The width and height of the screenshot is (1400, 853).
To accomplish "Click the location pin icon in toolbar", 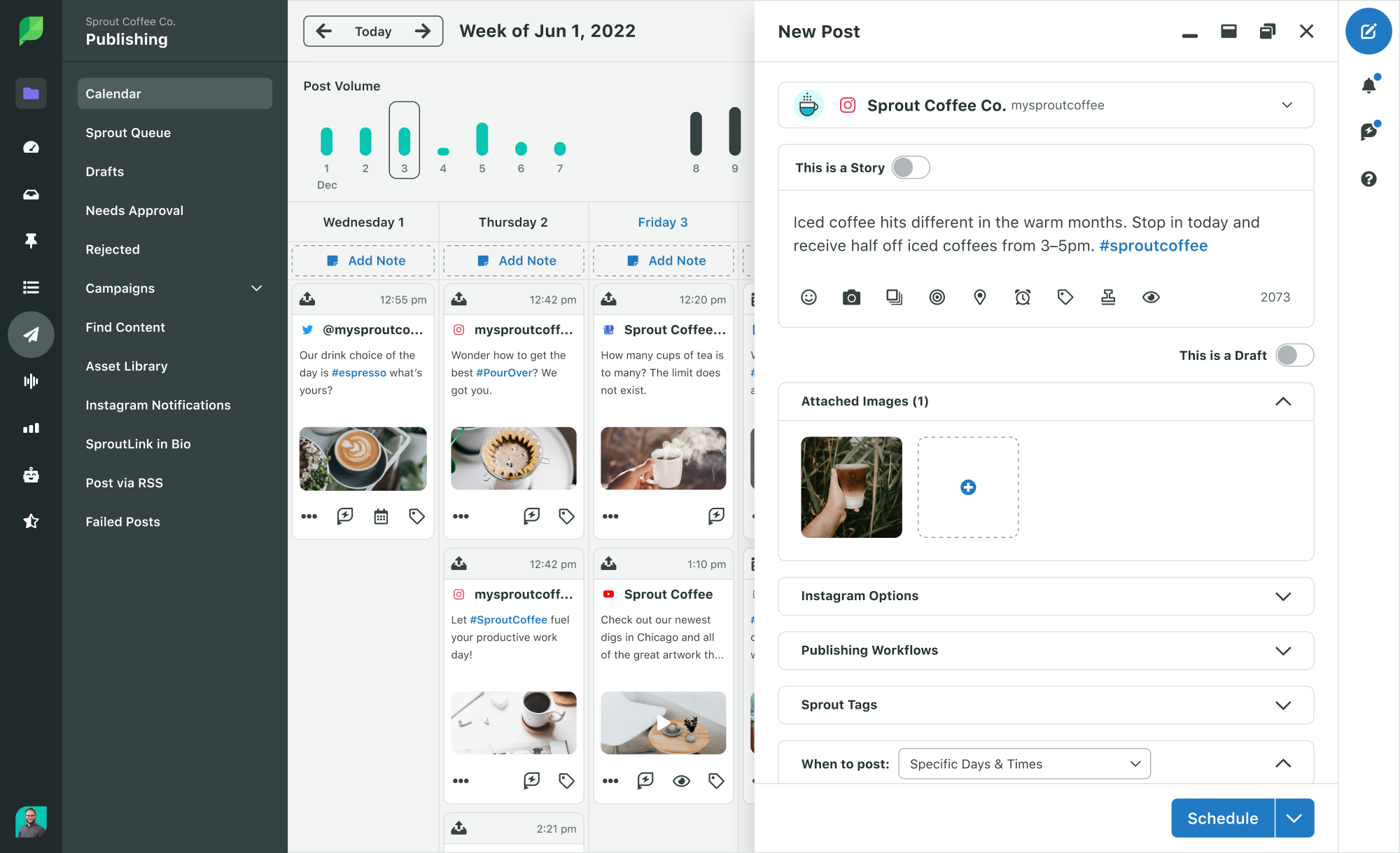I will [x=980, y=296].
